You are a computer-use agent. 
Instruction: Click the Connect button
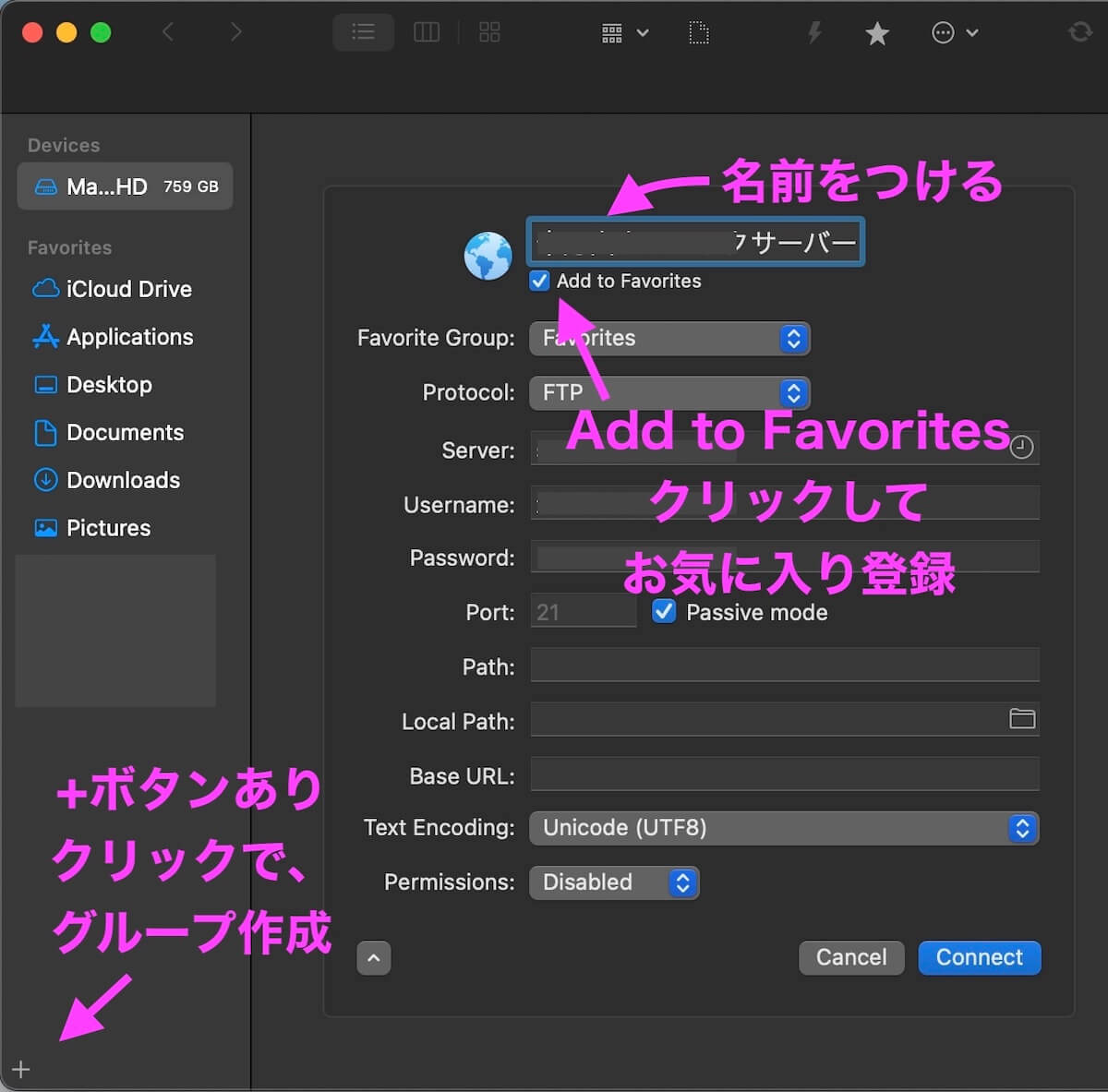click(x=980, y=957)
